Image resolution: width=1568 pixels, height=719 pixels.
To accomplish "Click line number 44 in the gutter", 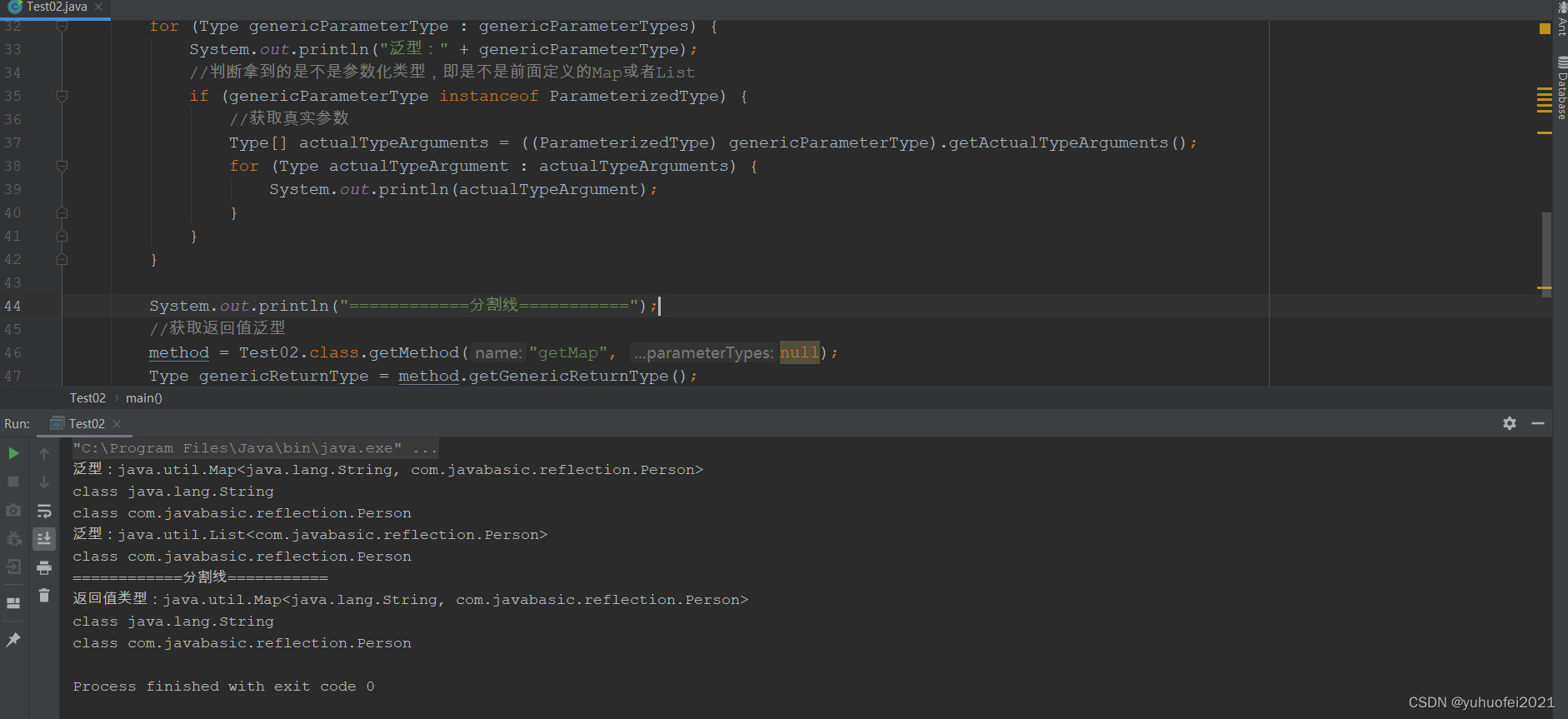I will [12, 306].
